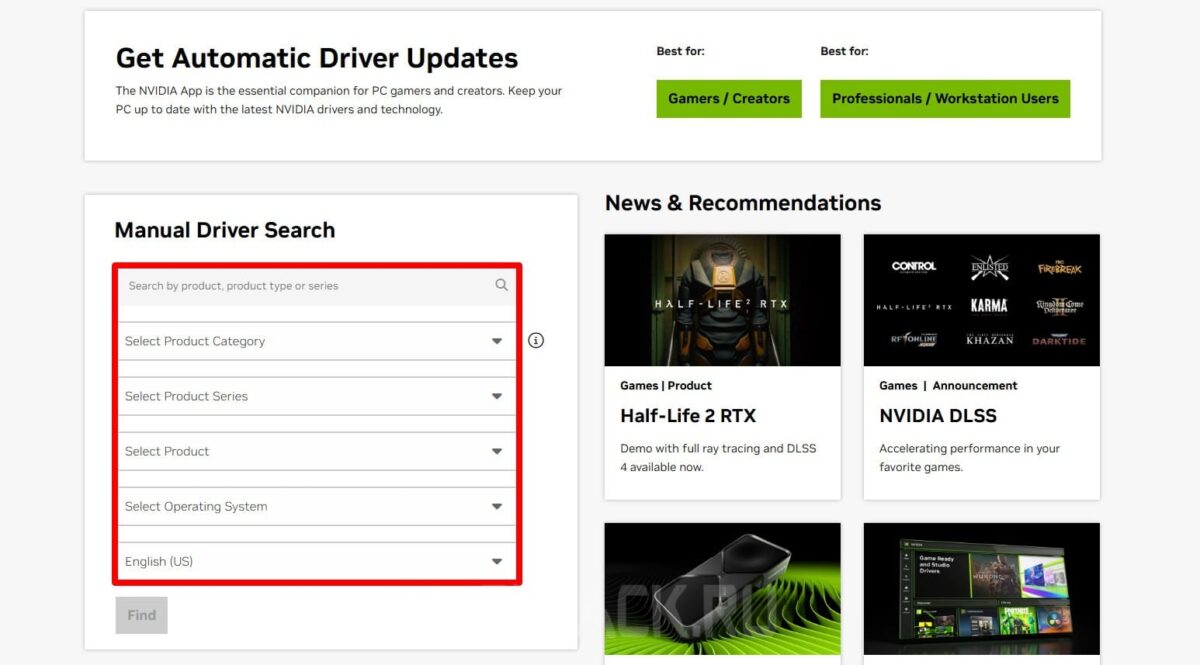Open the games logos collage thumbnail
This screenshot has width=1200, height=665.
982,300
